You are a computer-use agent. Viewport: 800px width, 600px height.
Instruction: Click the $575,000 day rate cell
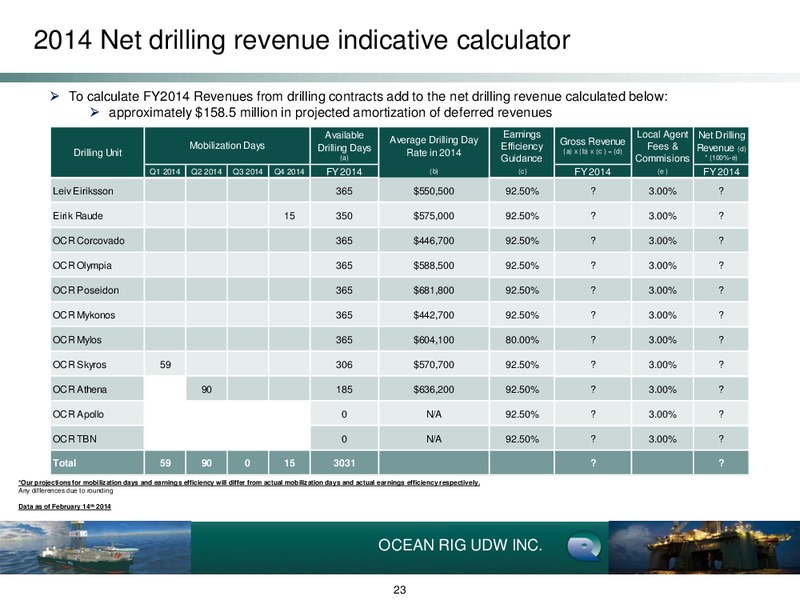pos(434,216)
